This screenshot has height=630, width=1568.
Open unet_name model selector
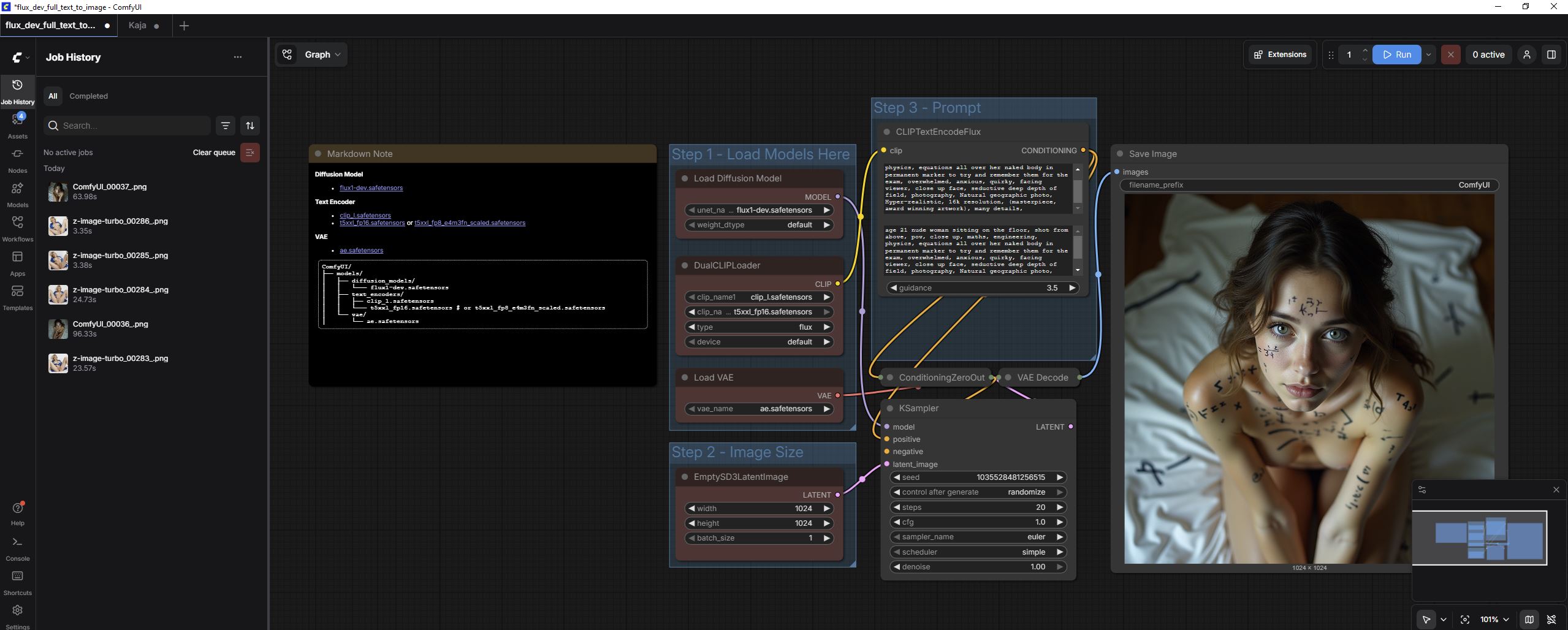click(759, 210)
